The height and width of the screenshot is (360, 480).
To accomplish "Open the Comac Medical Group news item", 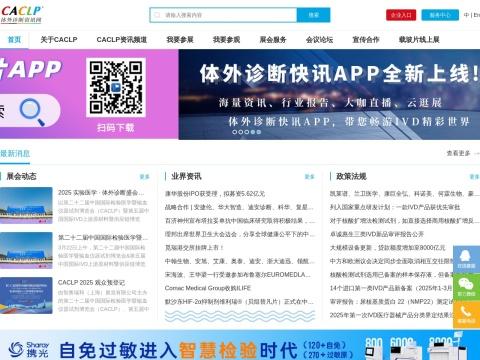I will point(208,288).
